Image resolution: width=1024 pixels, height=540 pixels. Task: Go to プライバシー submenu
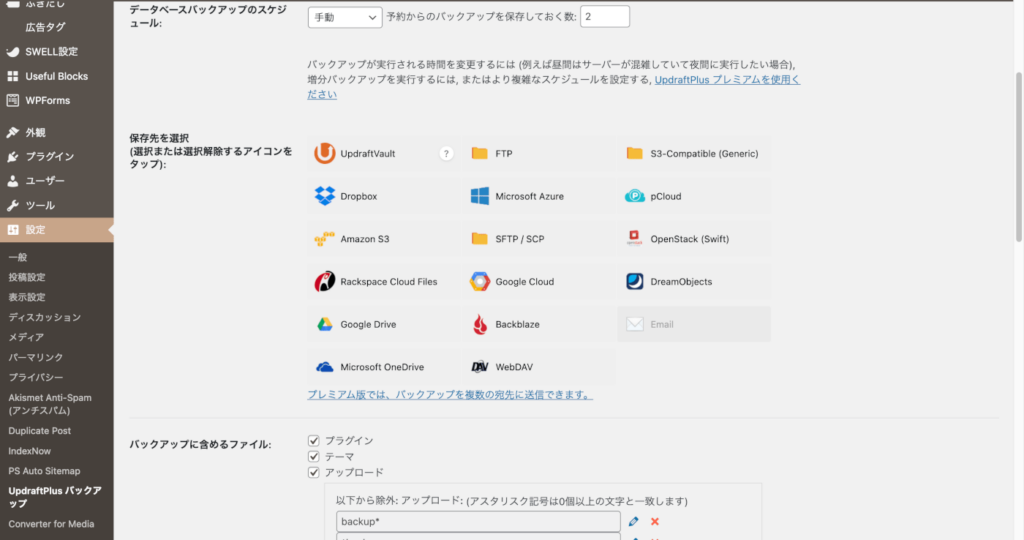click(x=36, y=377)
